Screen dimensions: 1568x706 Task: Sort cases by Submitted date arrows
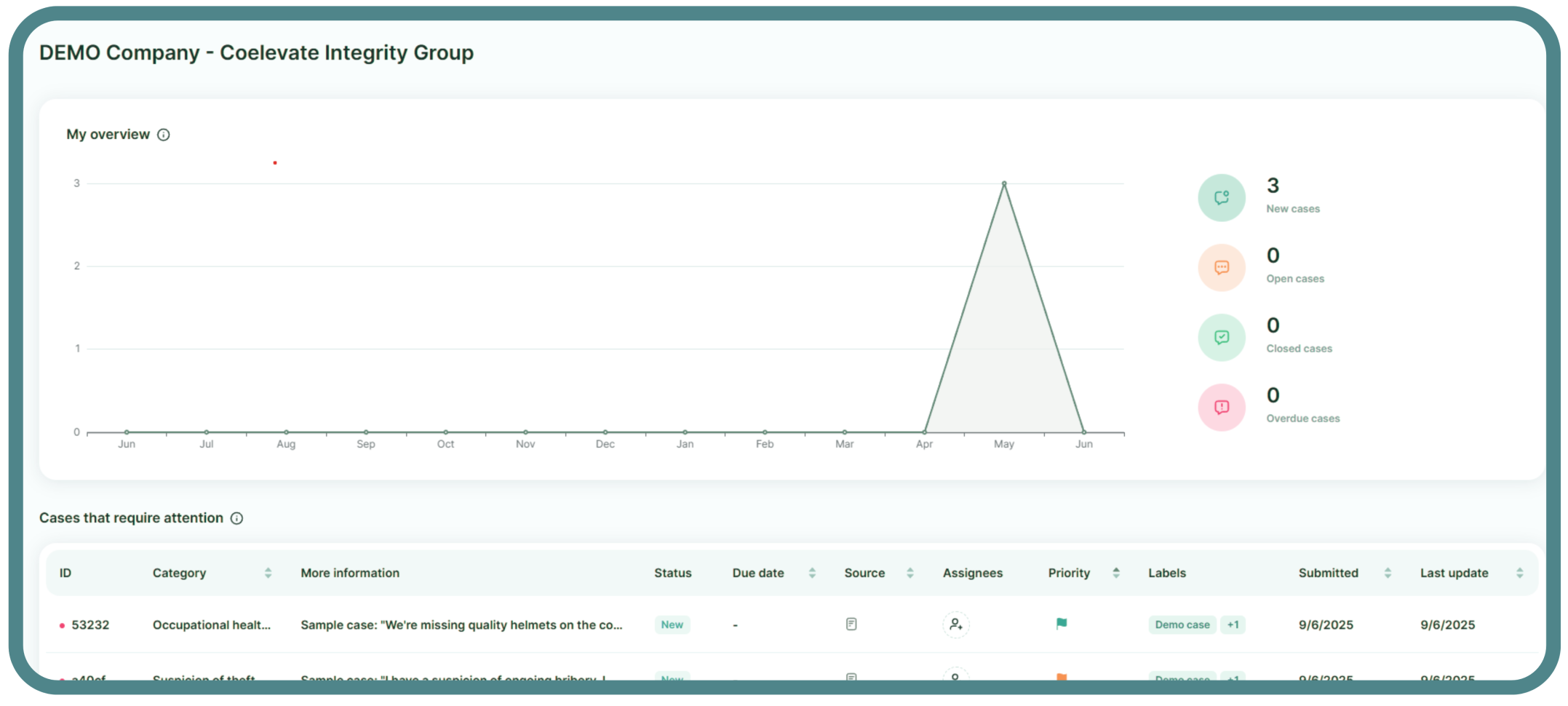click(x=1388, y=574)
